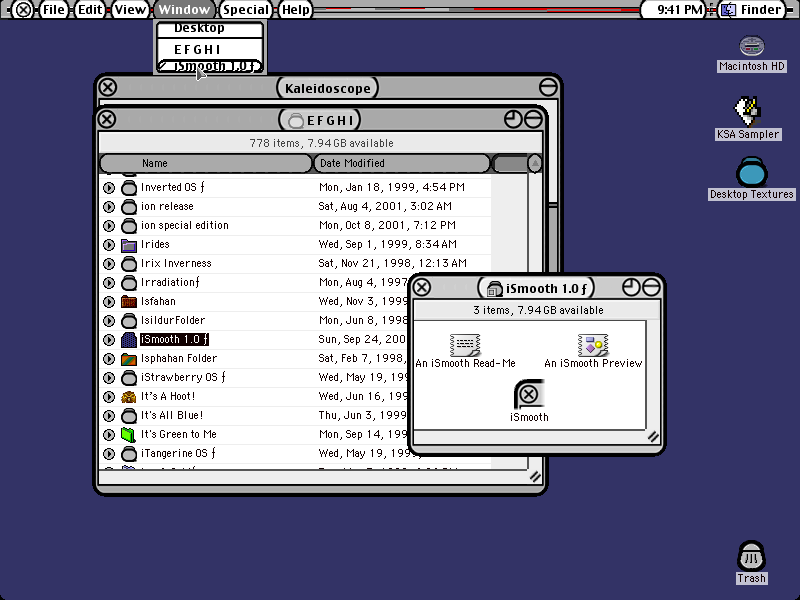Screen dimensions: 800x600
Task: Expand the It's A Hoot! disclosure triangle
Action: click(109, 397)
